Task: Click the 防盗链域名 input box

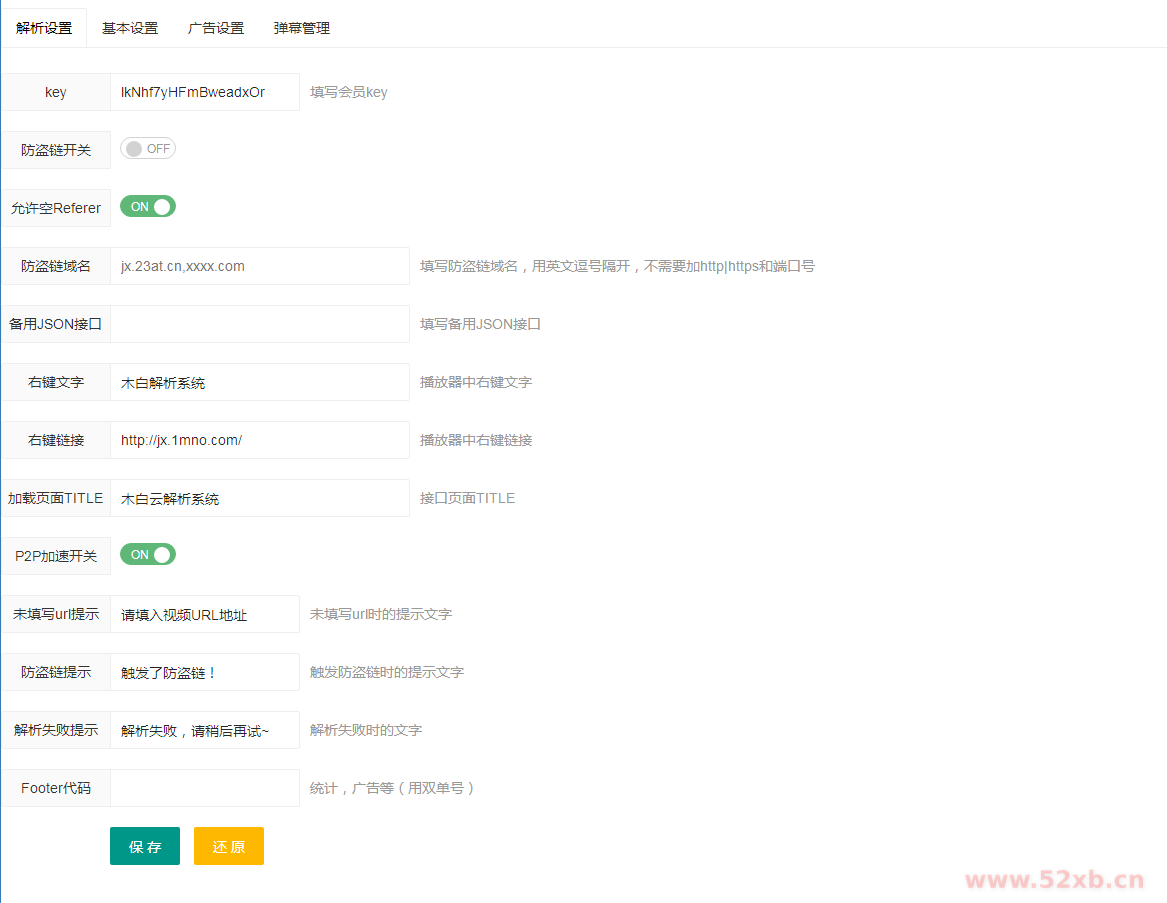Action: (x=260, y=266)
